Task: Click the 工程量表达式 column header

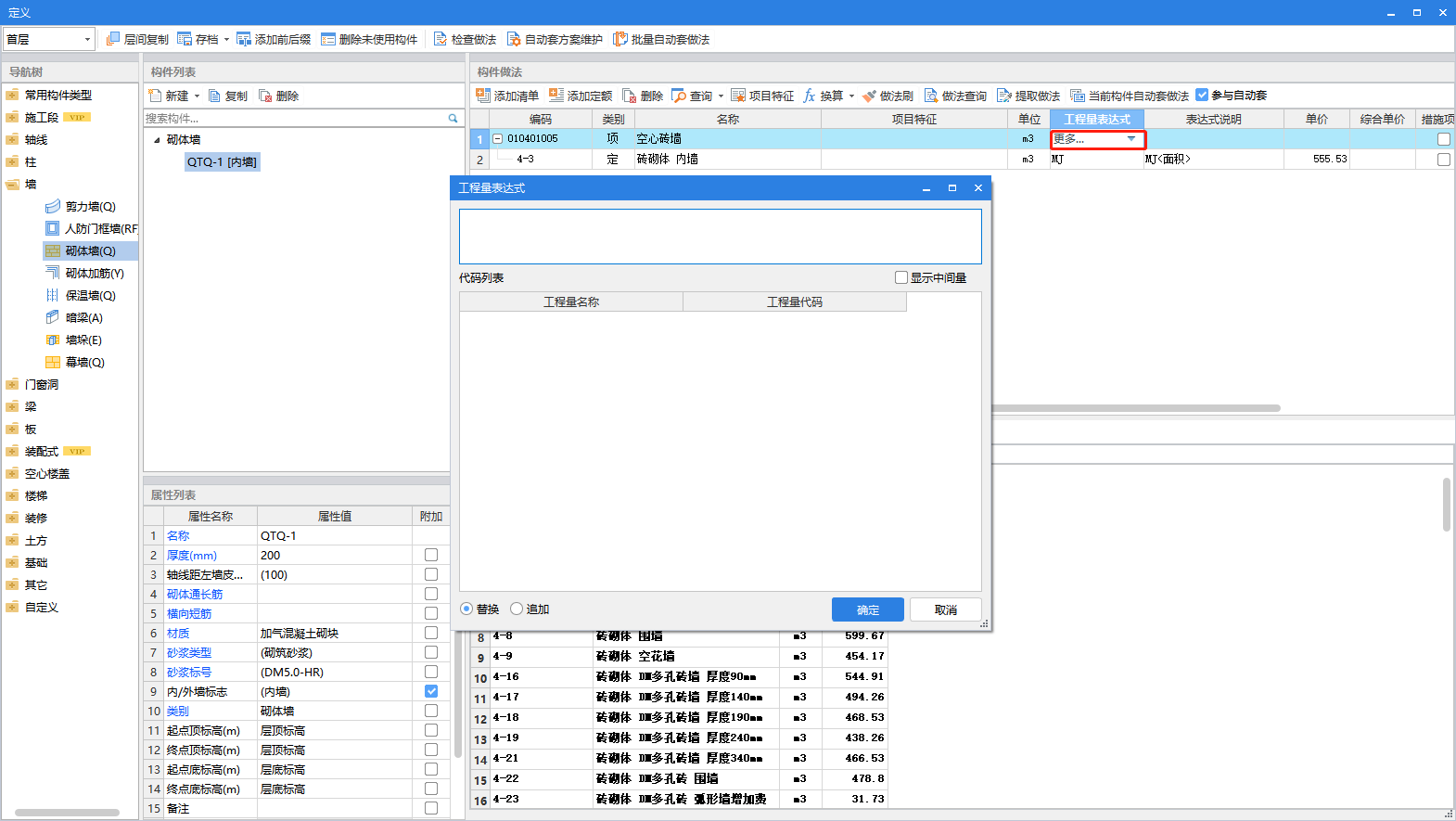Action: (x=1097, y=119)
